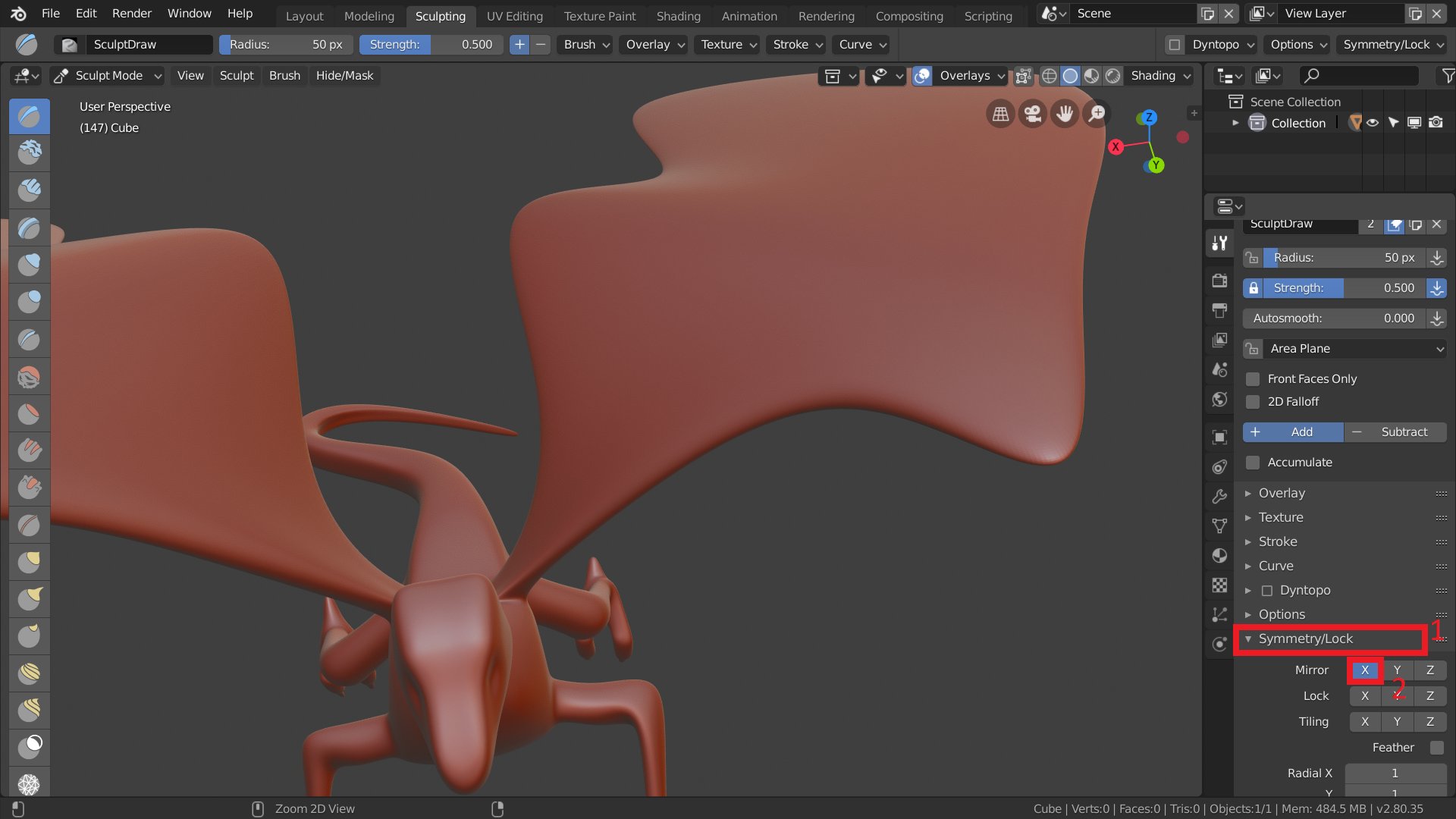
Task: Open the Material properties tab icon
Action: [1219, 555]
